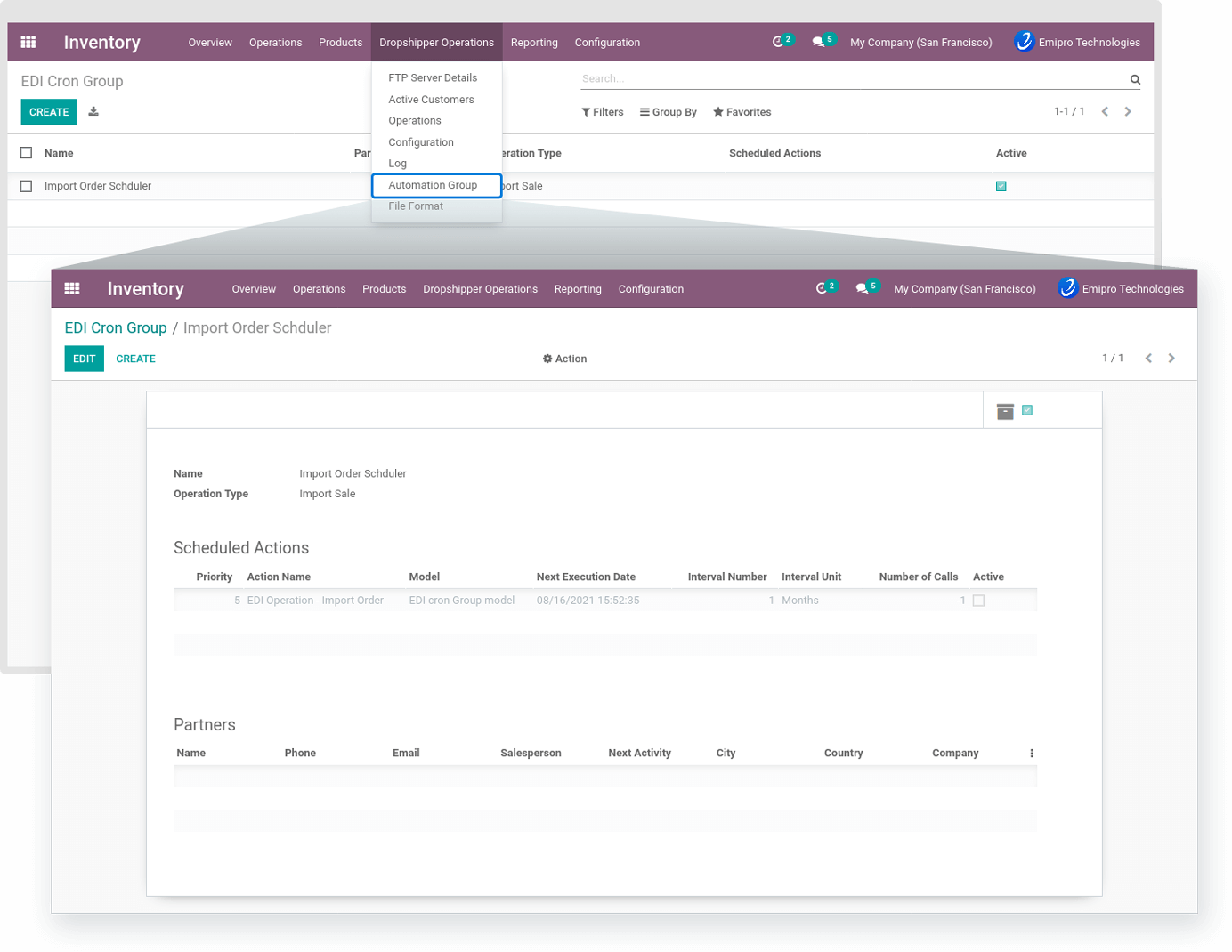Image resolution: width=1232 pixels, height=952 pixels.
Task: Open the Partners column options kebab
Action: point(1032,754)
